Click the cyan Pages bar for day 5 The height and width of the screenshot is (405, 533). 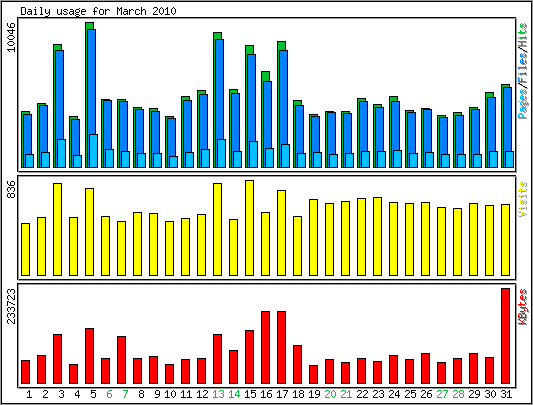93,151
